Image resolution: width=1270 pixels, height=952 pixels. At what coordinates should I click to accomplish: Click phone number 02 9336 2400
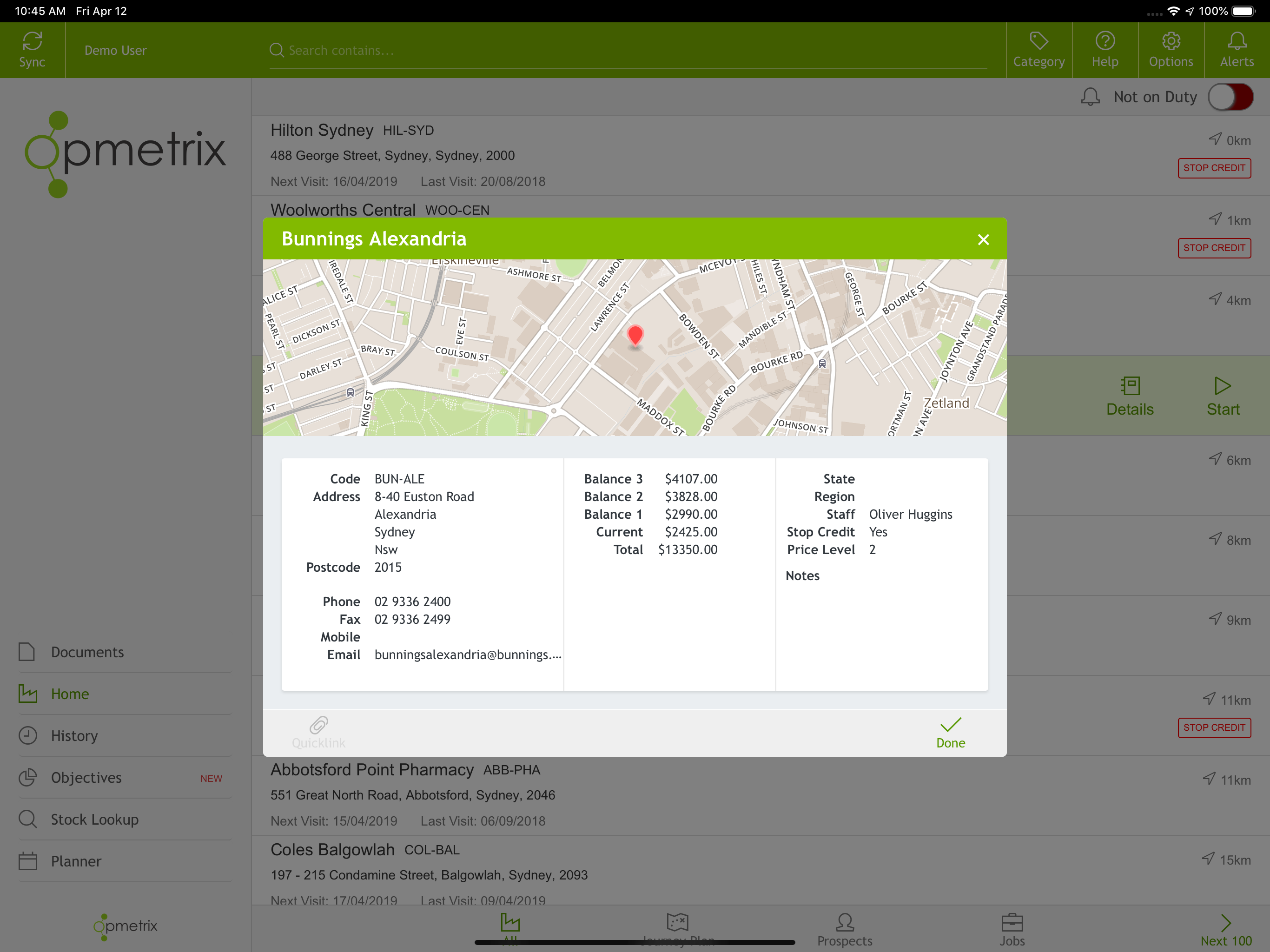(x=412, y=602)
